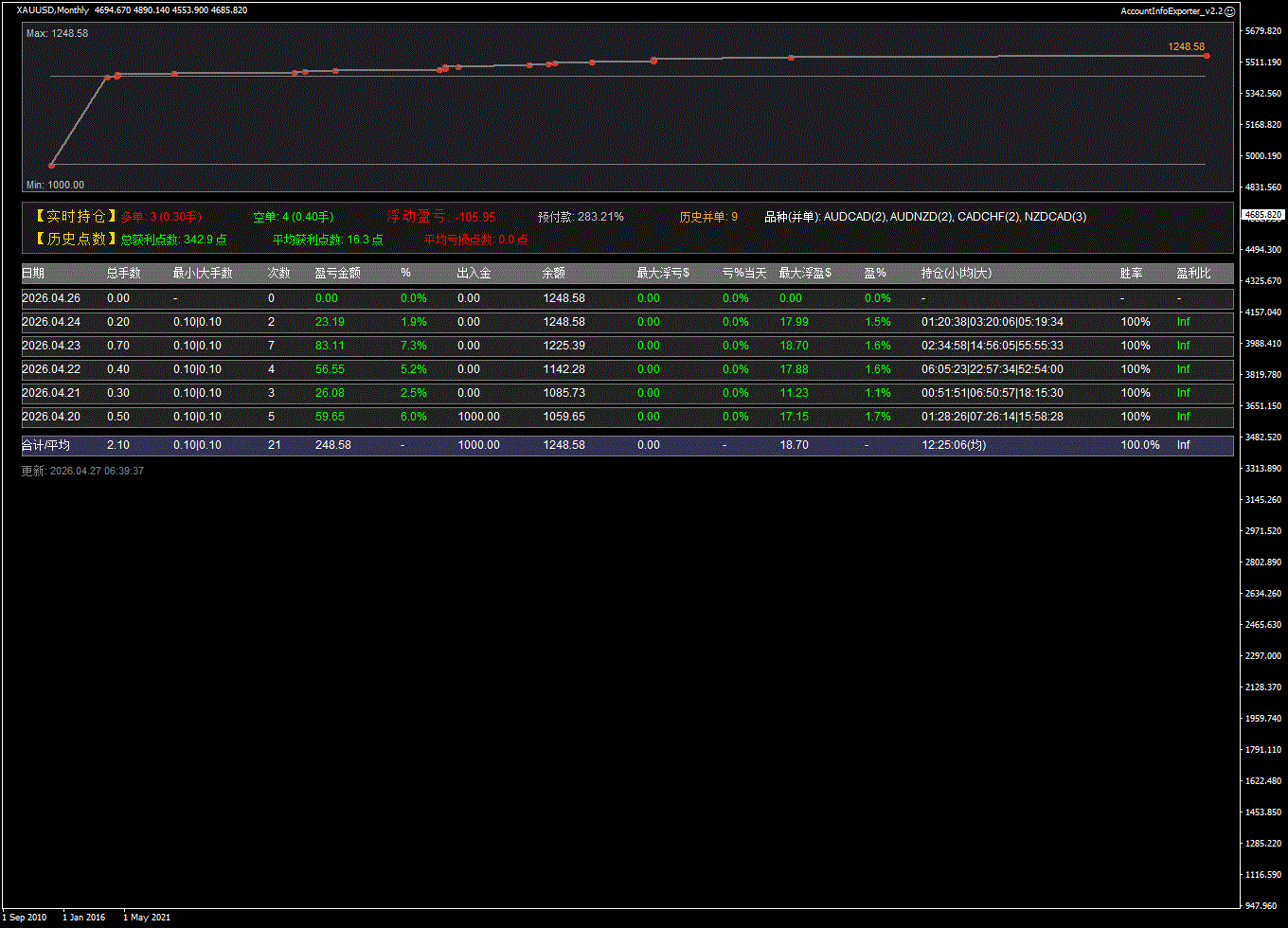
Task: Select the 2026.04.20 row date cell
Action: tap(51, 417)
